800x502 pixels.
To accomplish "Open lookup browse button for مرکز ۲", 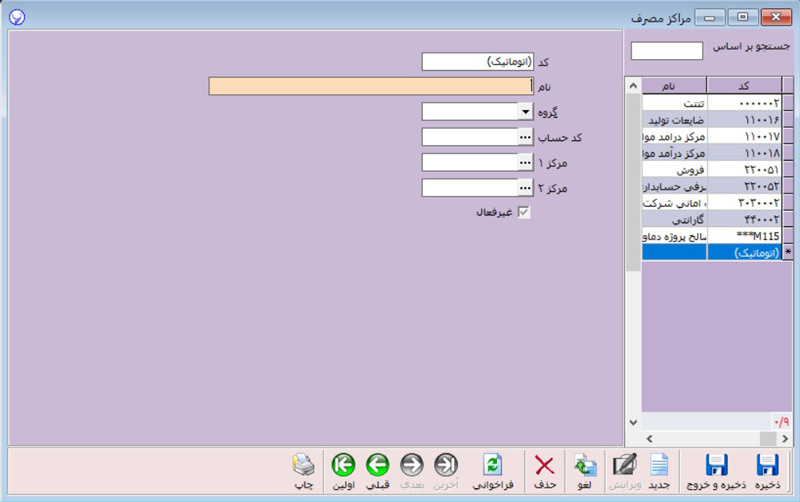I will [525, 187].
